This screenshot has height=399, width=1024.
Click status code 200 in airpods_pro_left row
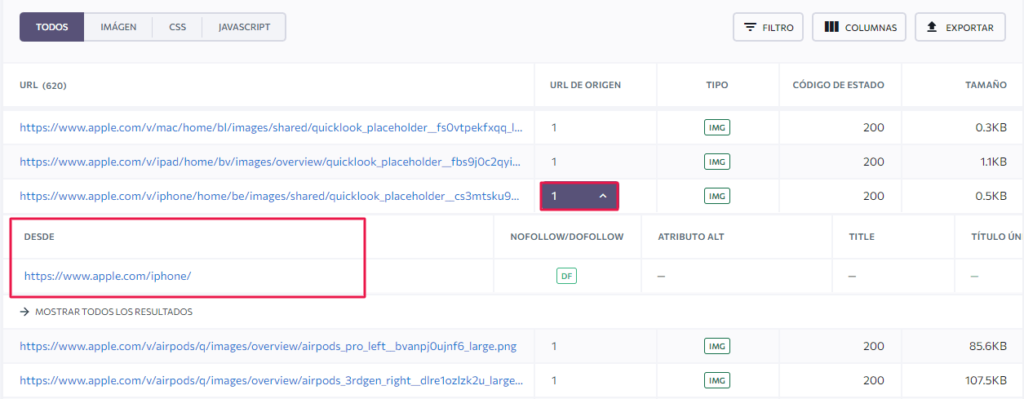[874, 347]
